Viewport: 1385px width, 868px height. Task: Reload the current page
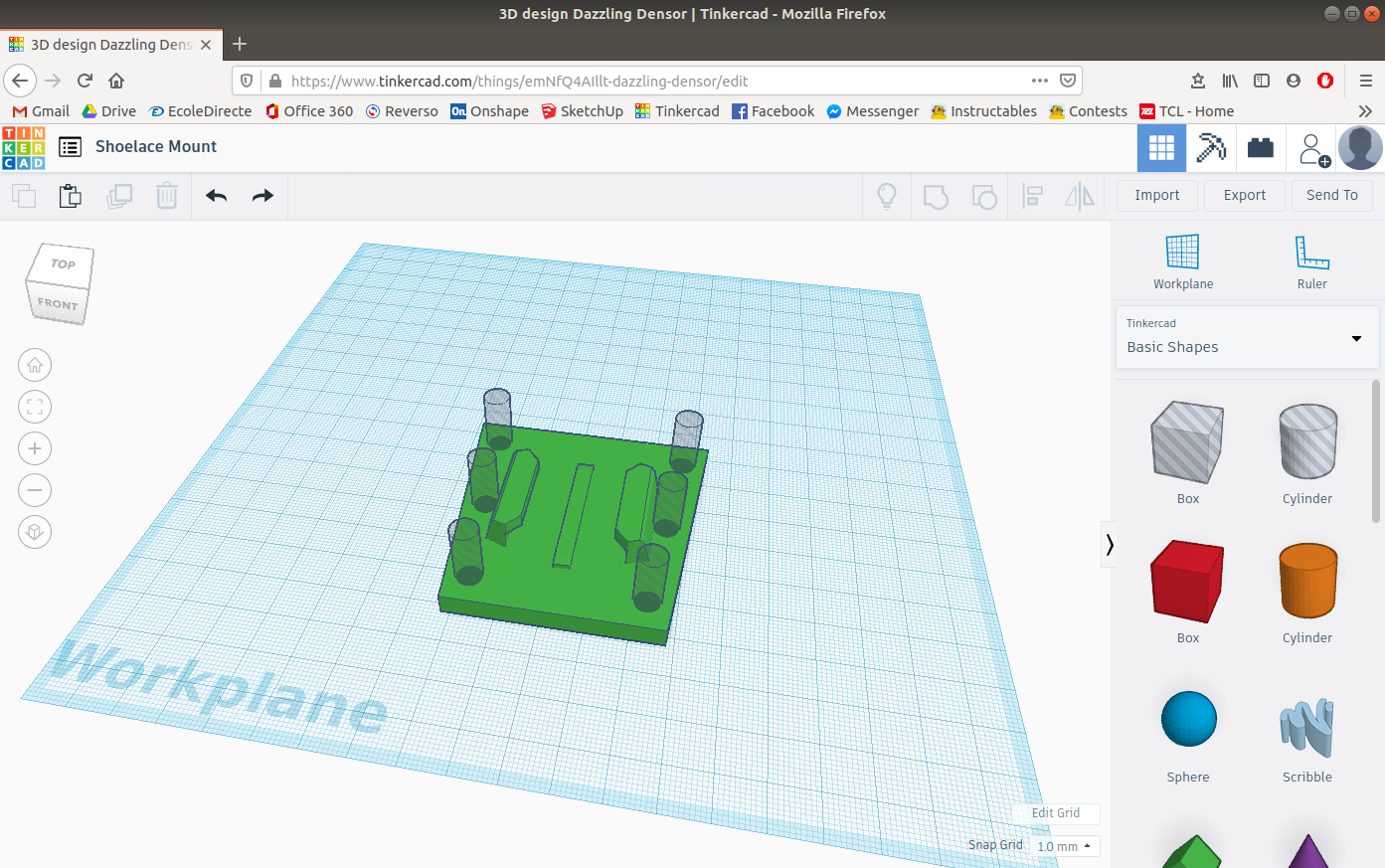coord(86,81)
